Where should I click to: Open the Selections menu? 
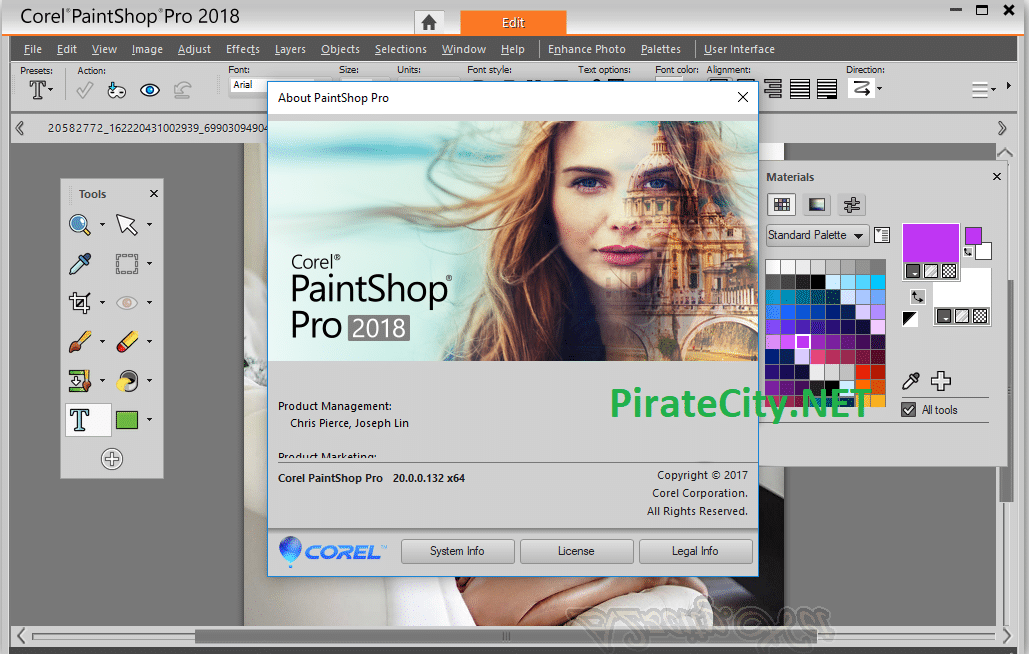pyautogui.click(x=401, y=49)
